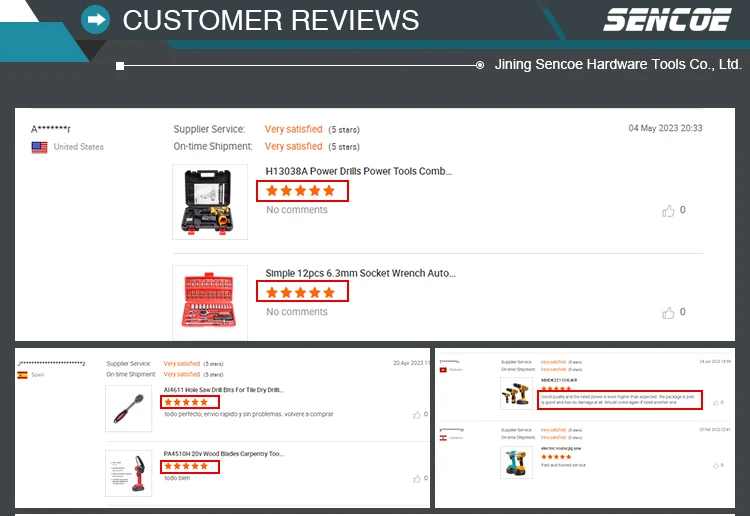Like the 'todo bien' review
This screenshot has height=516, width=750.
point(417,479)
